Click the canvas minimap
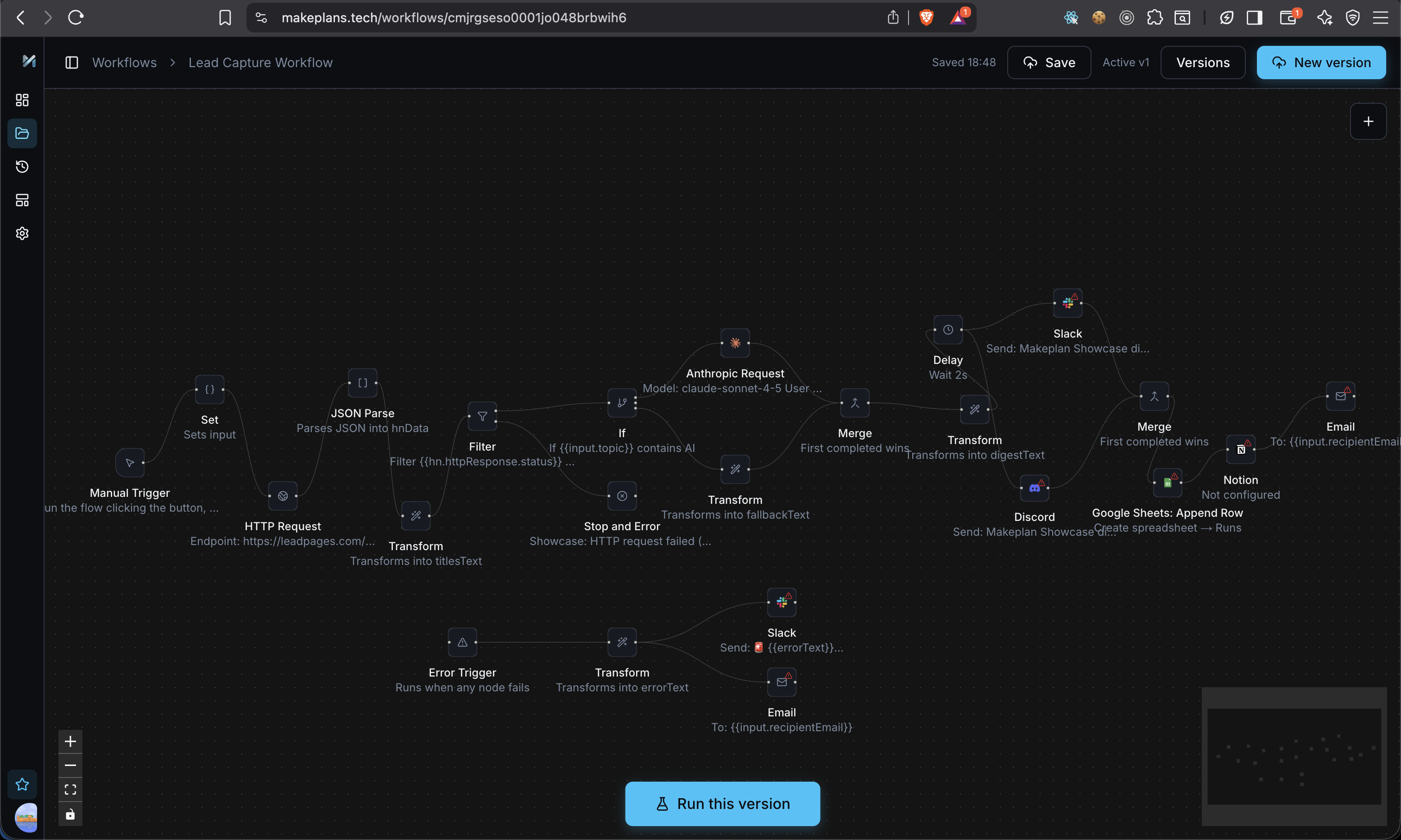The height and width of the screenshot is (840, 1401). 1294,756
